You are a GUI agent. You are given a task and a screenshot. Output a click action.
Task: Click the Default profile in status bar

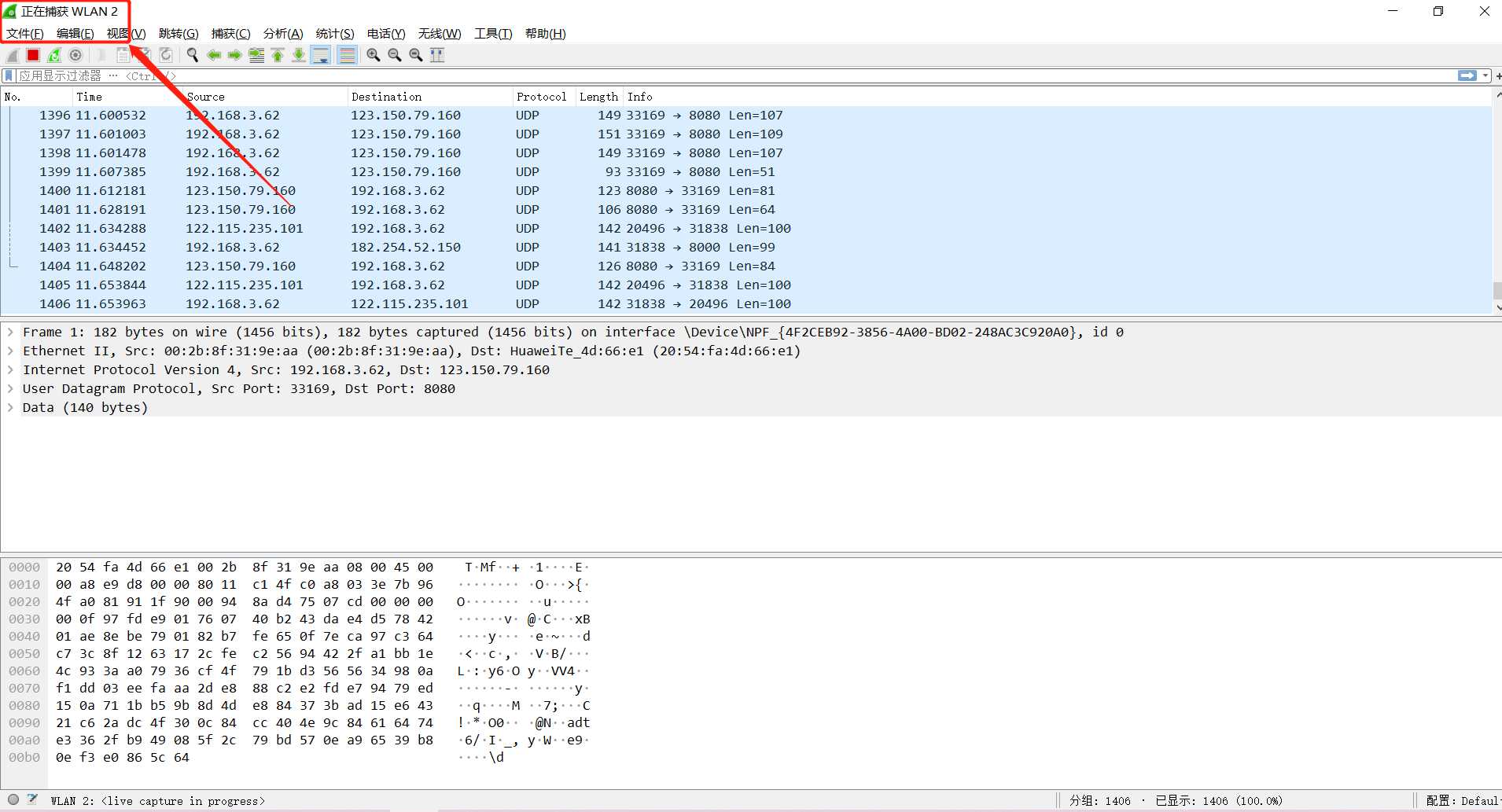[x=1463, y=801]
